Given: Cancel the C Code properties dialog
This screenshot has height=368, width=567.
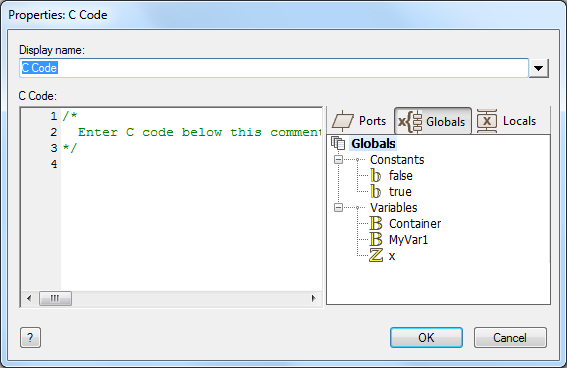Looking at the screenshot, I should click(510, 338).
